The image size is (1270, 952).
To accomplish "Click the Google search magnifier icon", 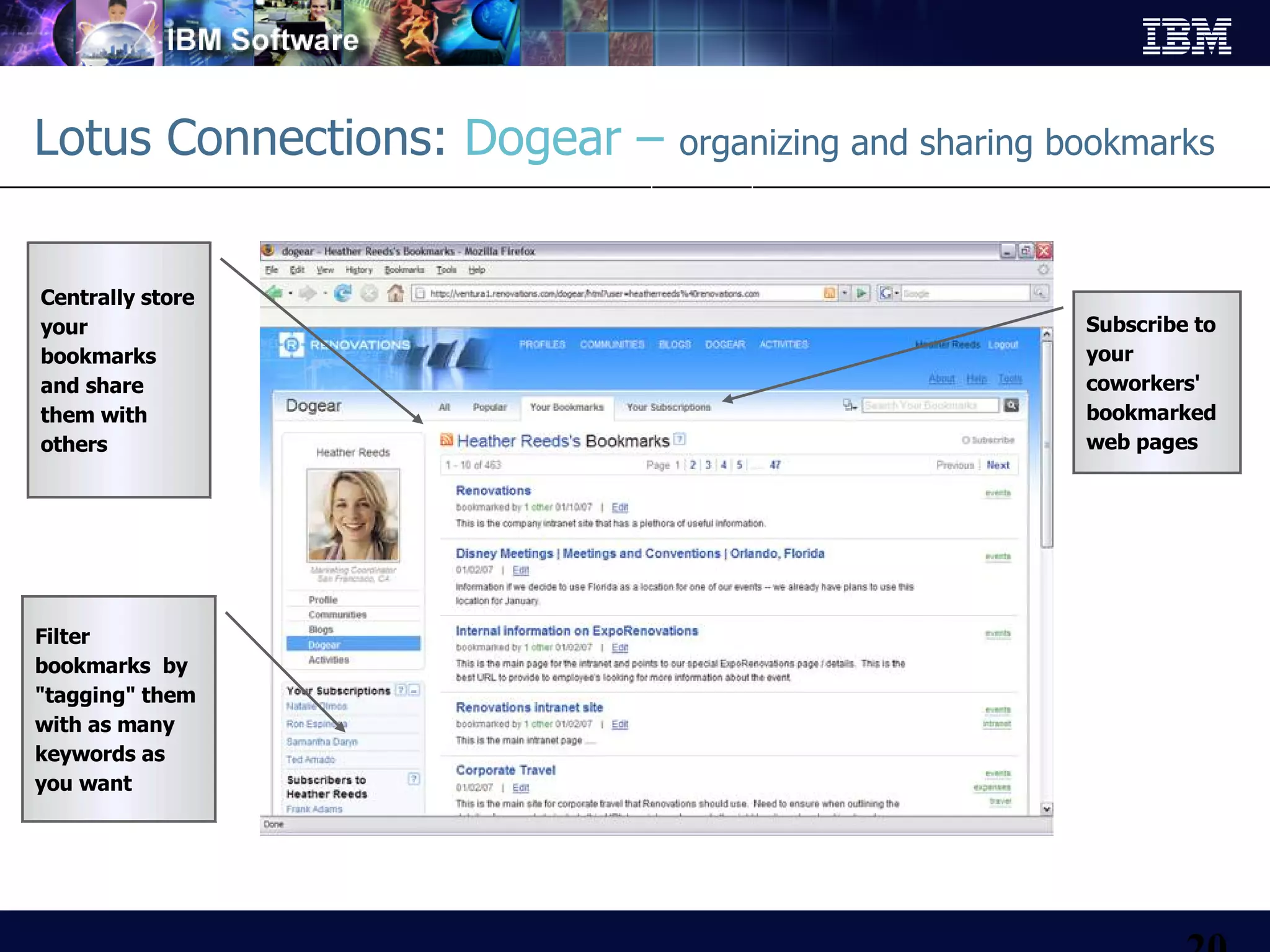I will (x=1039, y=293).
